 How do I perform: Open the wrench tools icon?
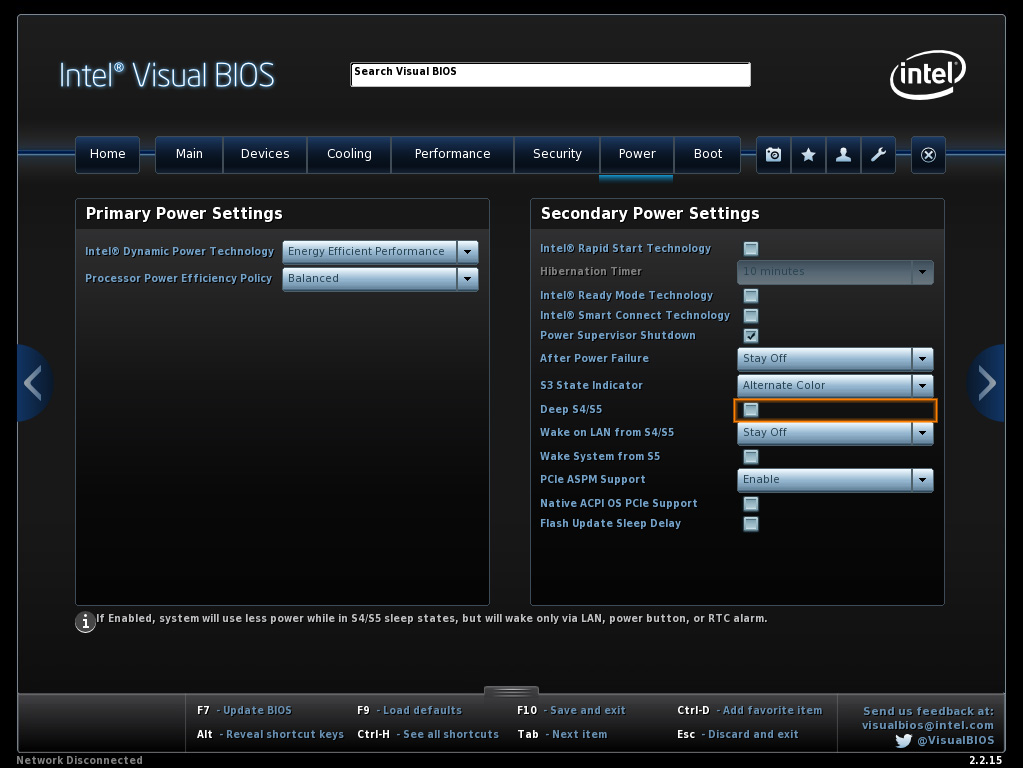[878, 155]
